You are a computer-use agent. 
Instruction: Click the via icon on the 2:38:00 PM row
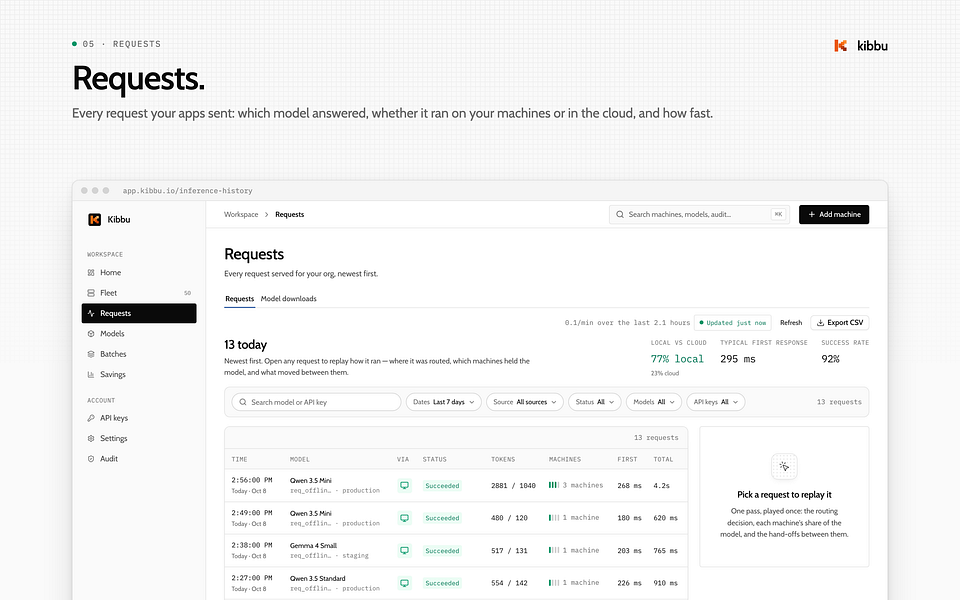(404, 550)
